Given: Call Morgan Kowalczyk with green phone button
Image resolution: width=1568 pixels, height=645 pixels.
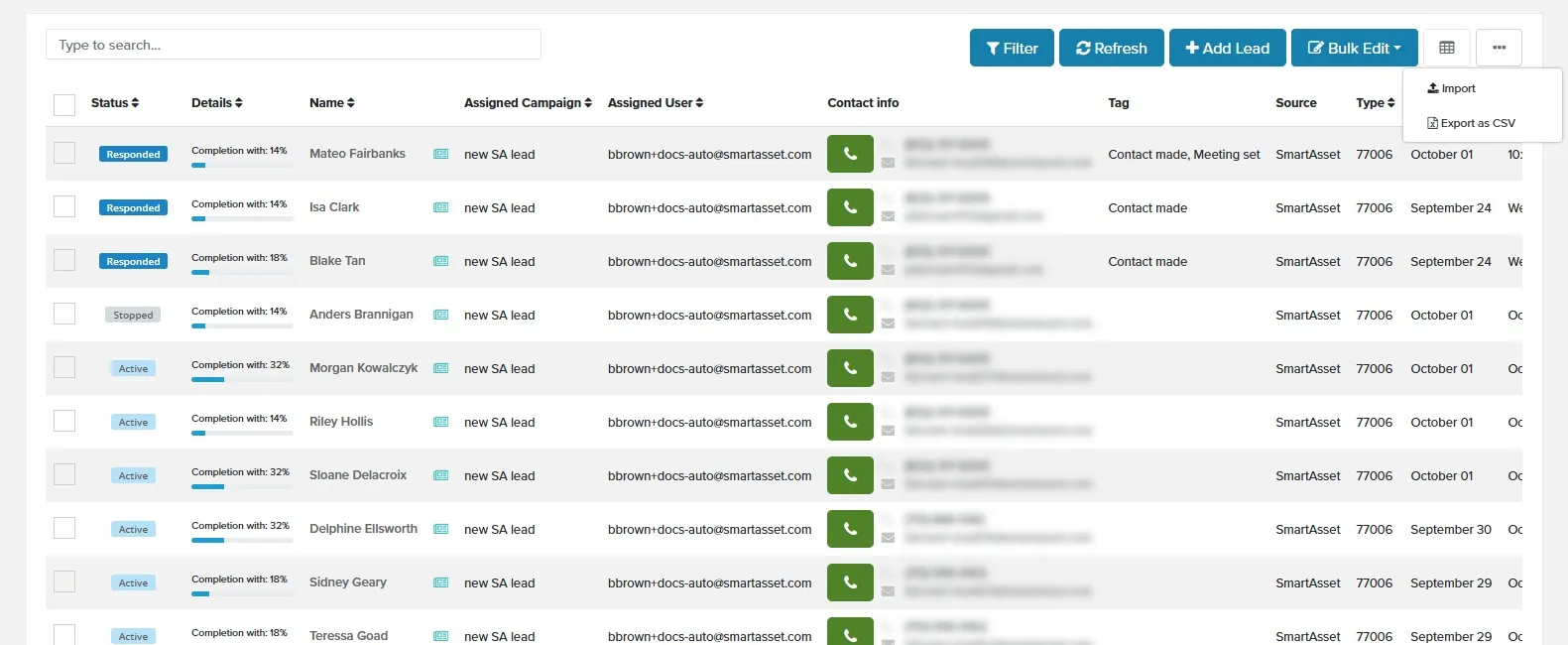Looking at the screenshot, I should point(850,368).
